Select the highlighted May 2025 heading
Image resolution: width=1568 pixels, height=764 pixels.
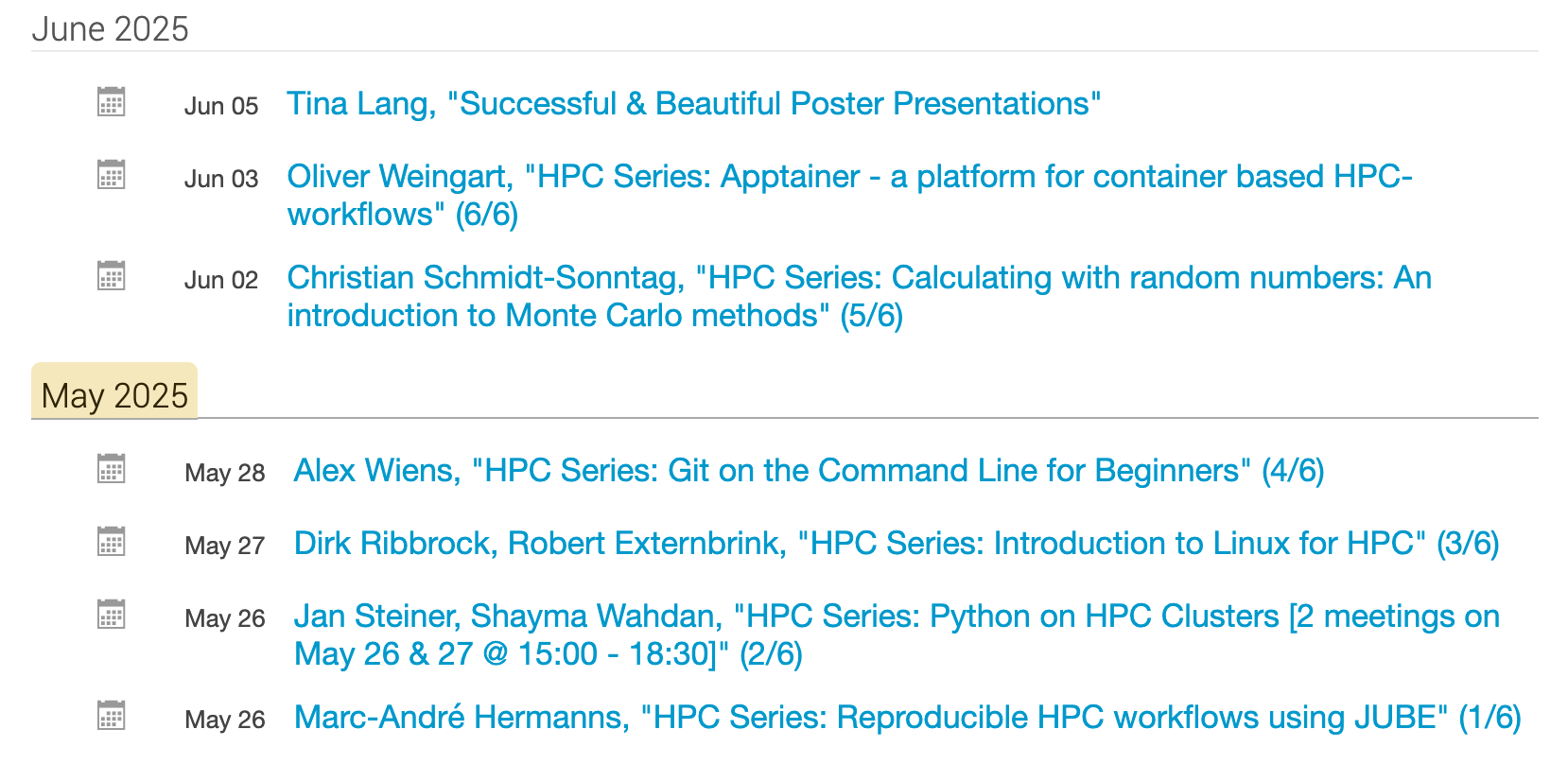pos(114,394)
